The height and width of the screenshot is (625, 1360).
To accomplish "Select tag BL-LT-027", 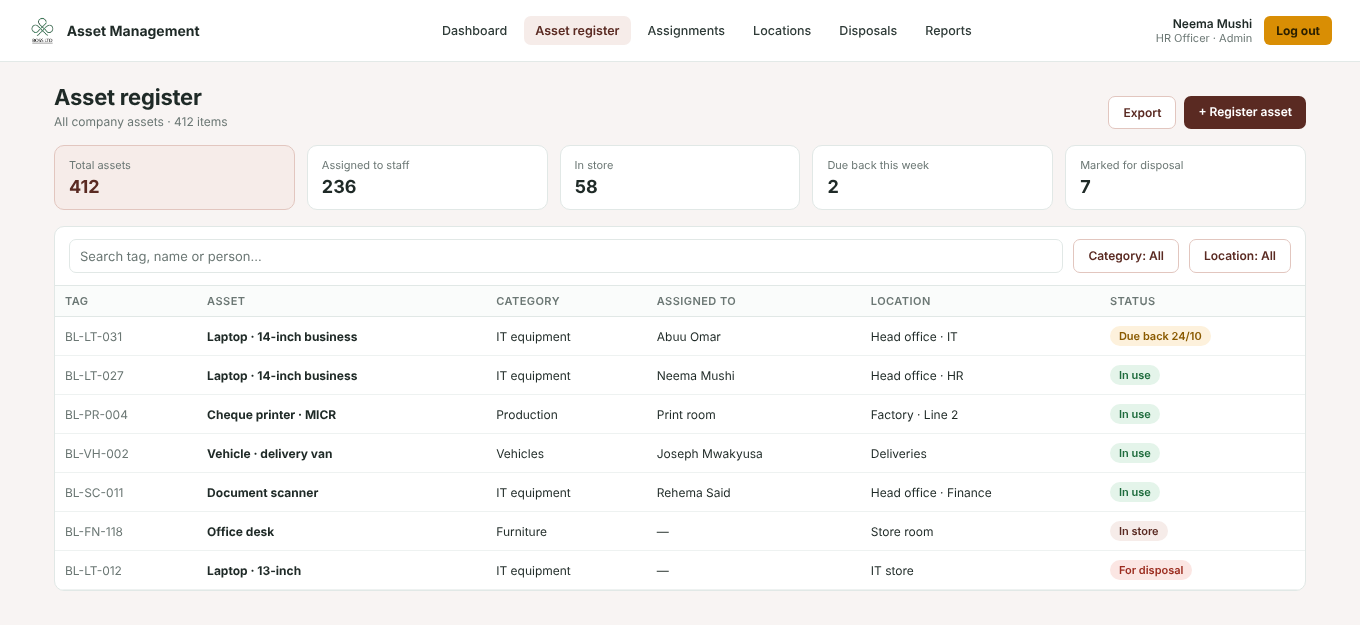I will tap(94, 376).
